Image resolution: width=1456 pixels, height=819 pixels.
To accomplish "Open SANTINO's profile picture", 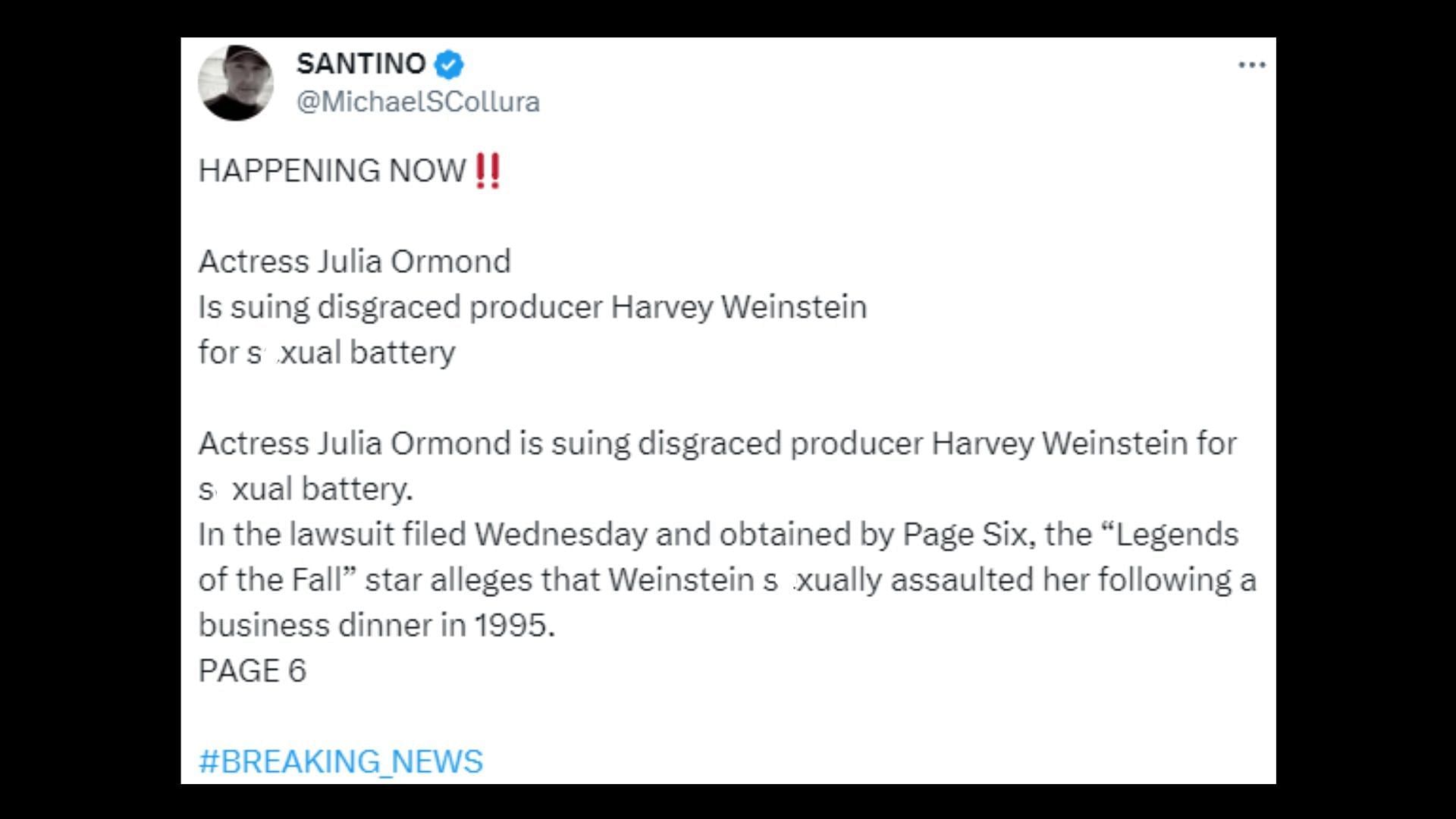I will [x=235, y=83].
